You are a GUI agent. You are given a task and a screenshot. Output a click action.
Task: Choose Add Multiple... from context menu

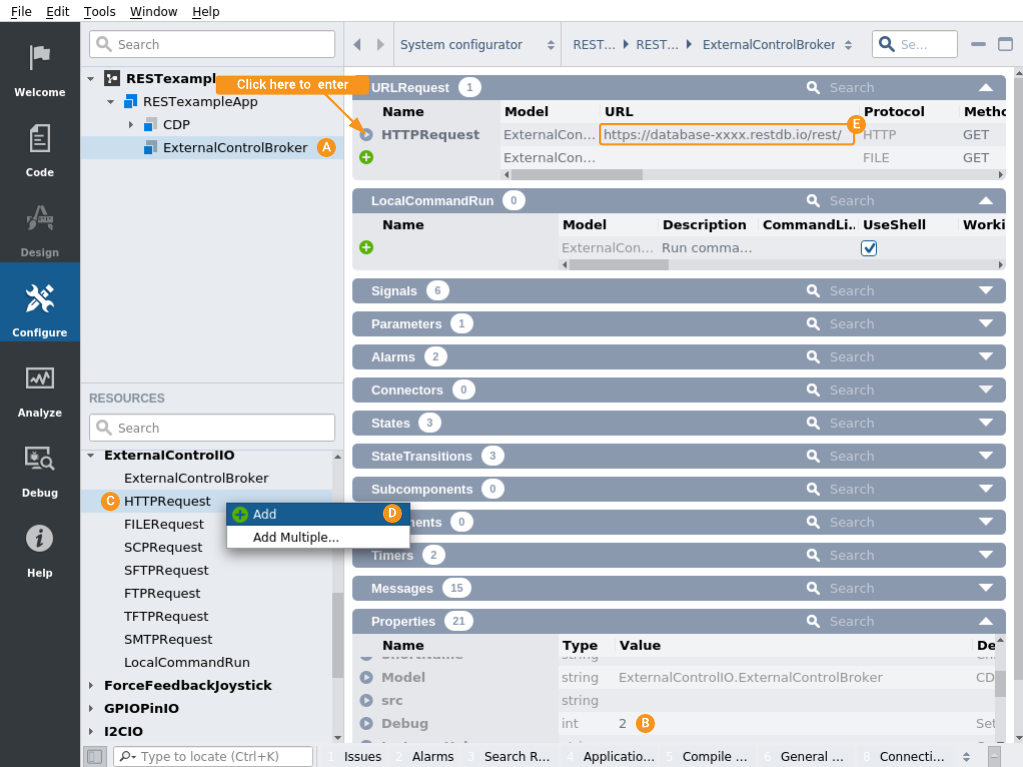pos(295,537)
